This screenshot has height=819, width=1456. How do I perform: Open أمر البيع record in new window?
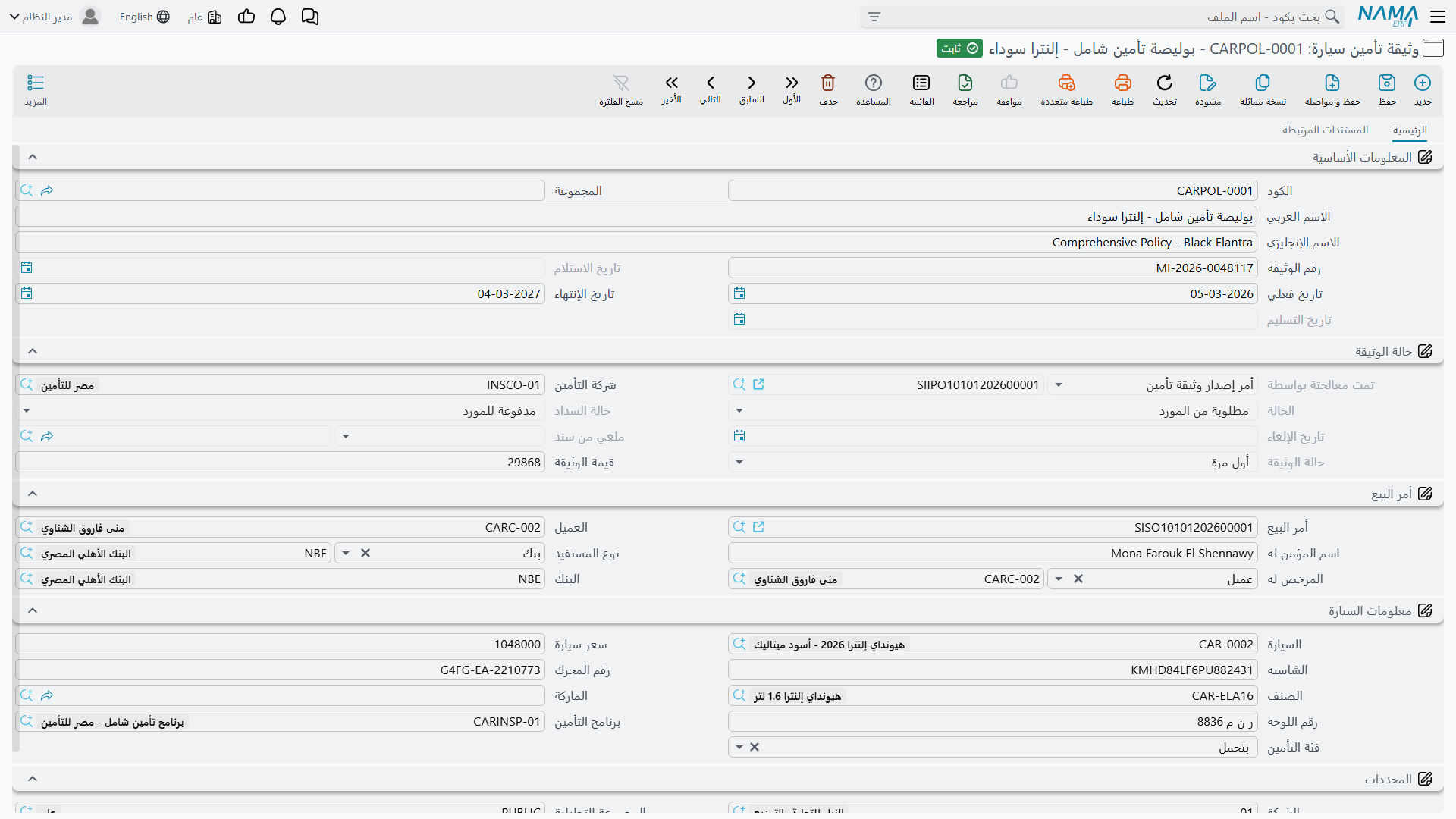coord(759,527)
